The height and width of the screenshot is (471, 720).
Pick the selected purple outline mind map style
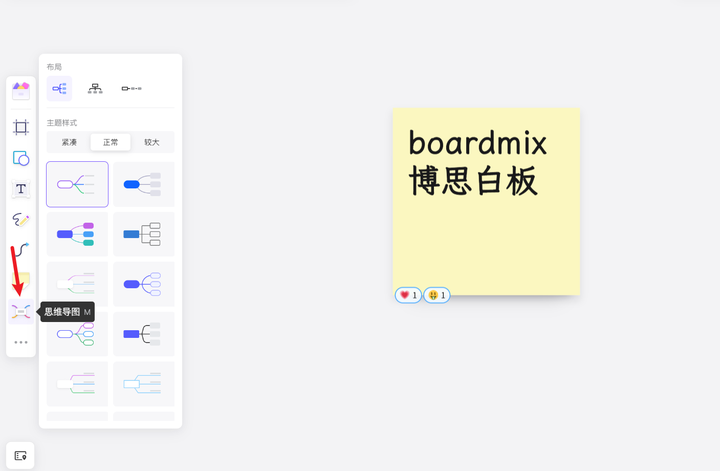click(77, 184)
